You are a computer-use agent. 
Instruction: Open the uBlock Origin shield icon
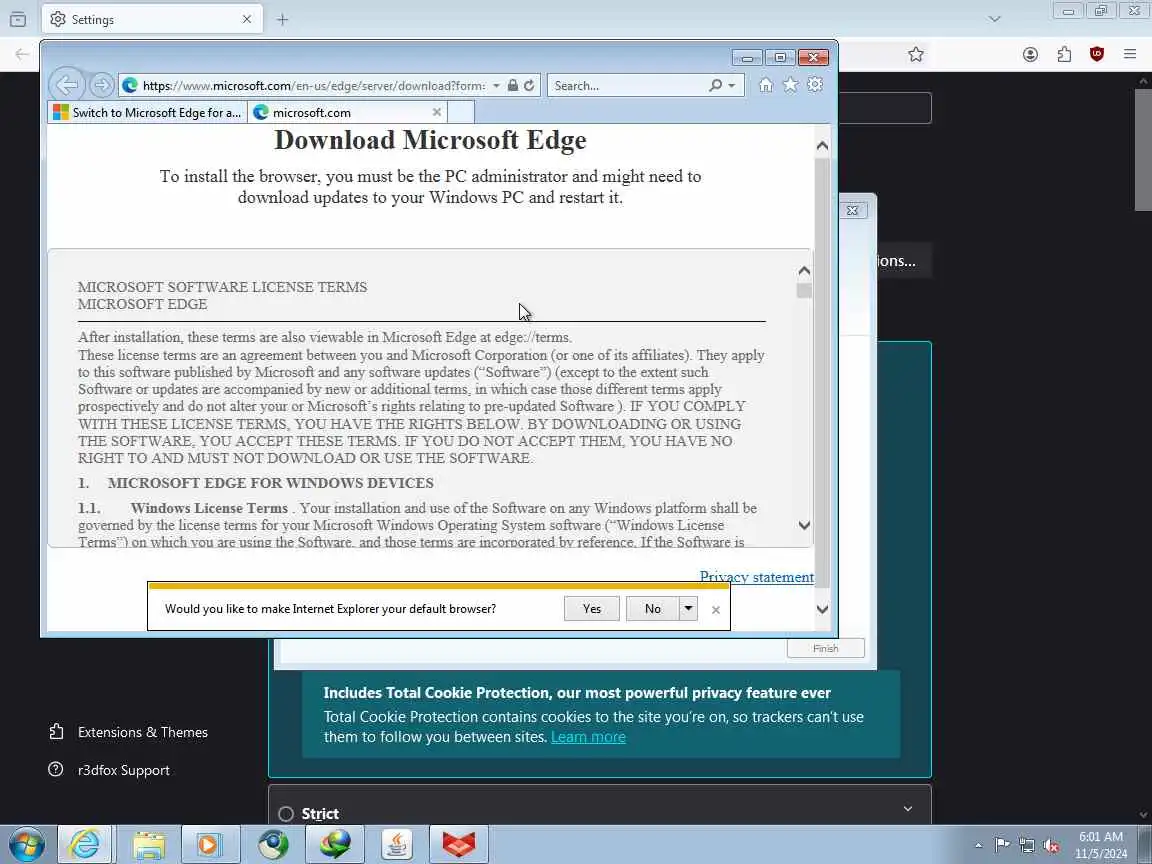coord(1097,54)
